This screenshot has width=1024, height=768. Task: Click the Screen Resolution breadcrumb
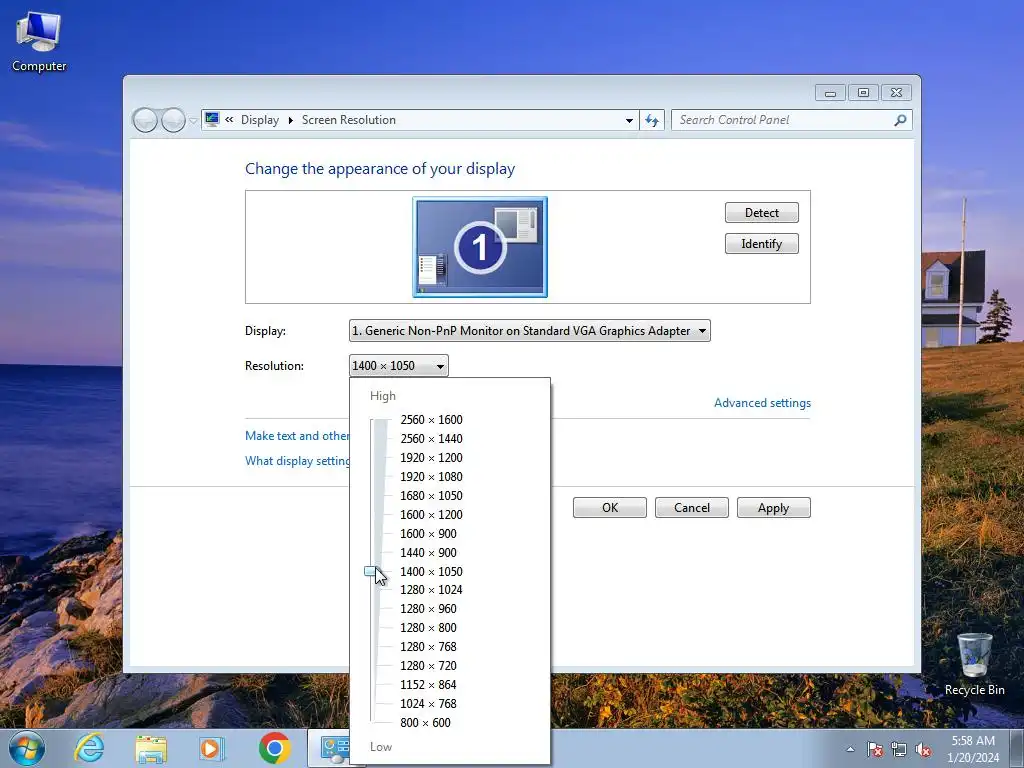coord(349,120)
